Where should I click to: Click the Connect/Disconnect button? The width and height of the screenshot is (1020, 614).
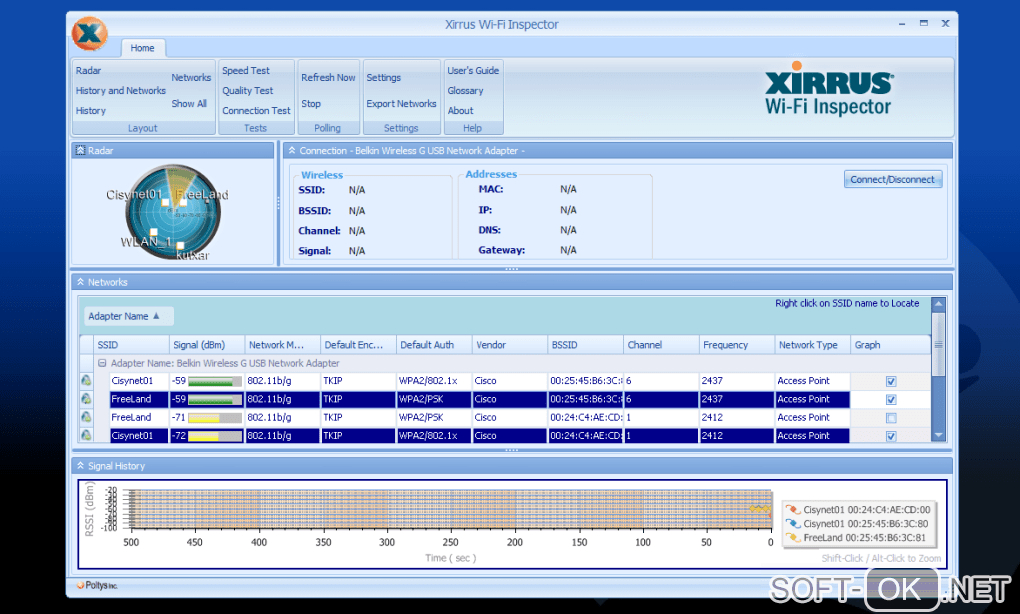[x=892, y=180]
